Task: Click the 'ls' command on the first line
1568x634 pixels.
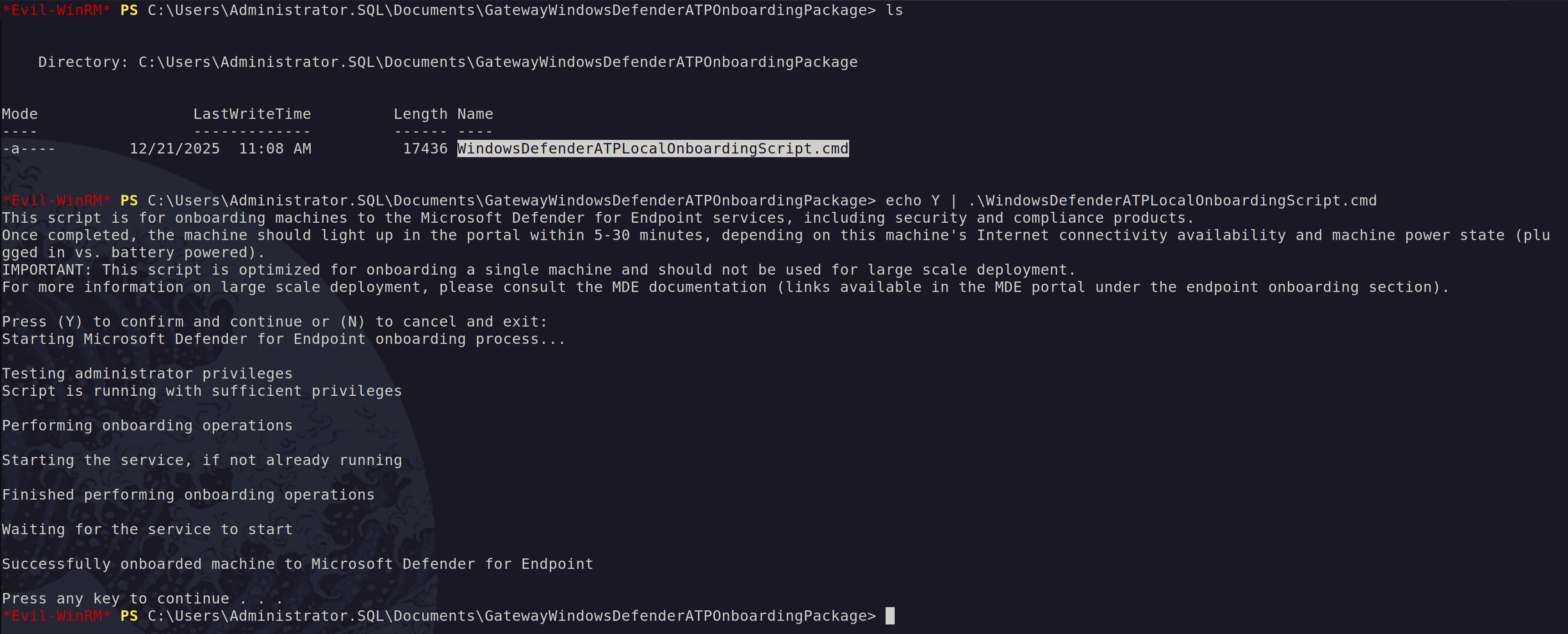Action: tap(894, 10)
